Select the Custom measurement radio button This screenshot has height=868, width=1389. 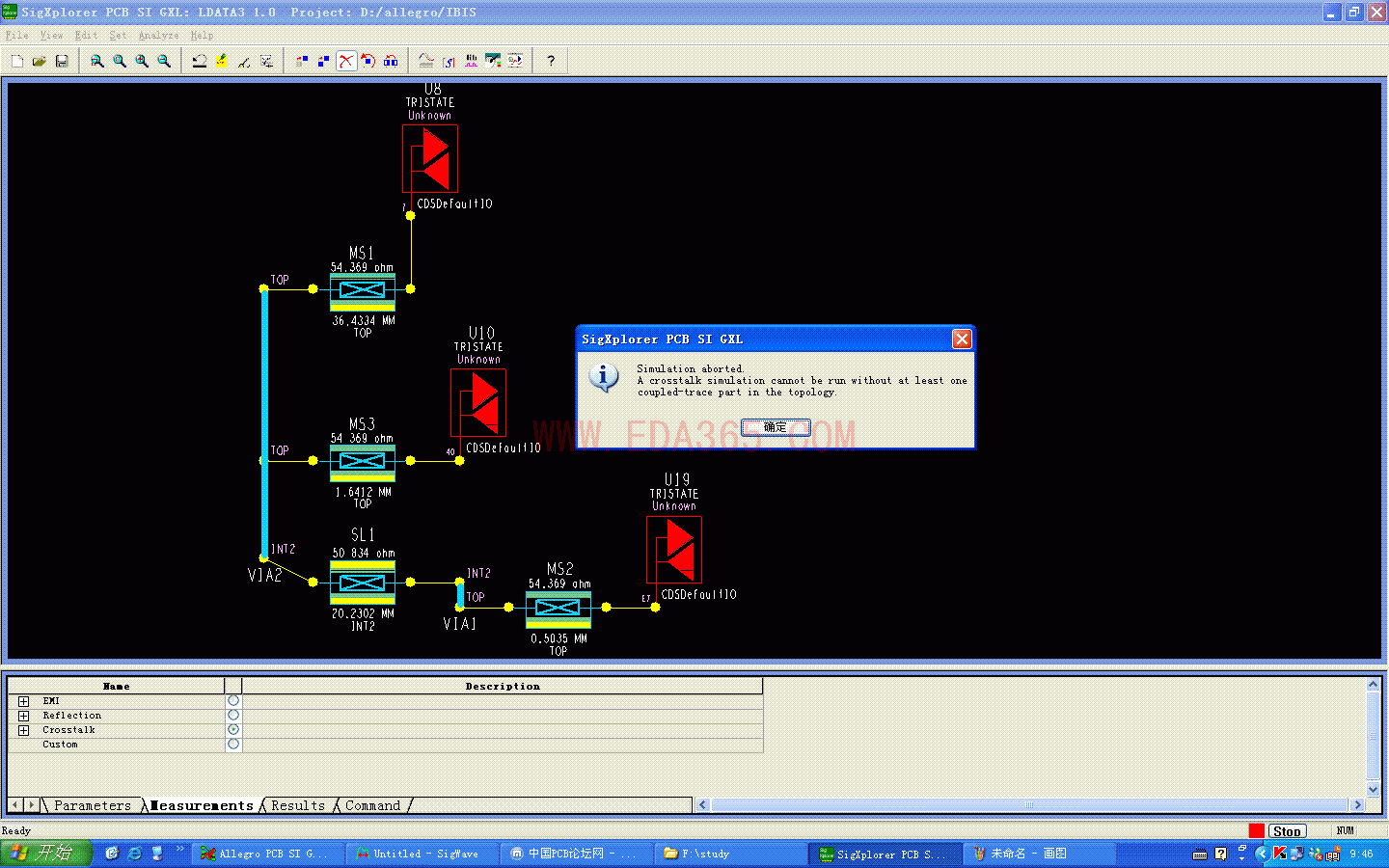coord(233,745)
